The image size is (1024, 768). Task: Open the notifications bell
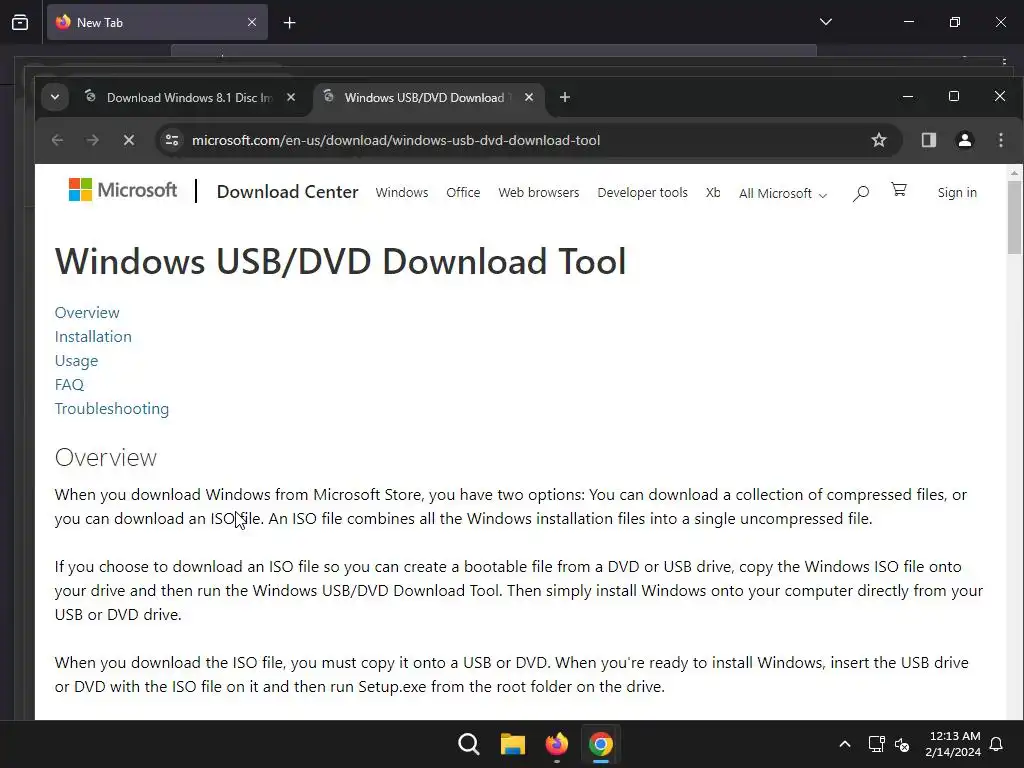997,744
